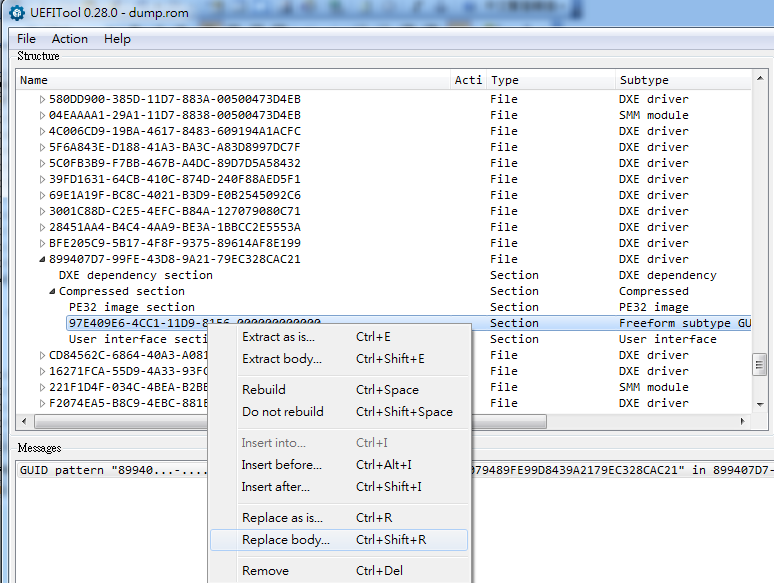774x583 pixels.
Task: Click the Name column header
Action: 233,80
